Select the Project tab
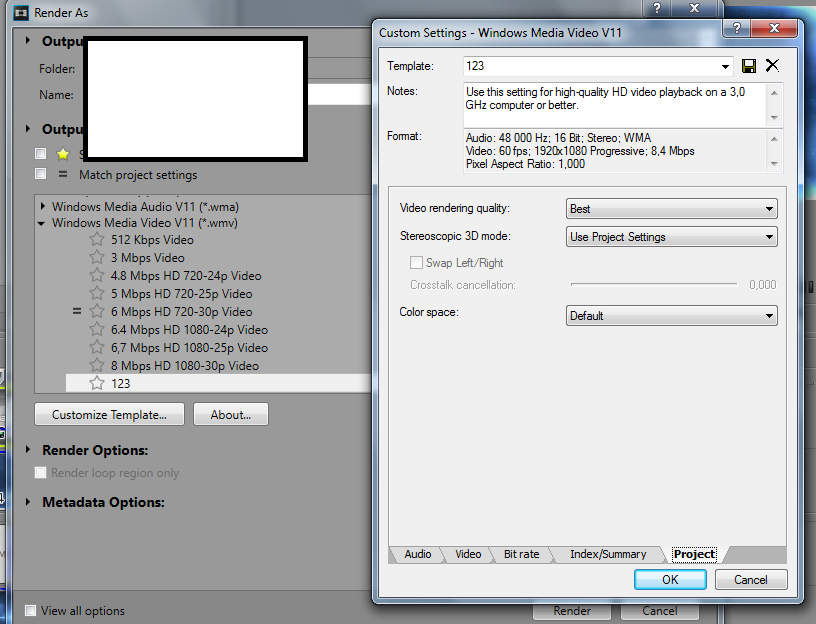 point(694,554)
